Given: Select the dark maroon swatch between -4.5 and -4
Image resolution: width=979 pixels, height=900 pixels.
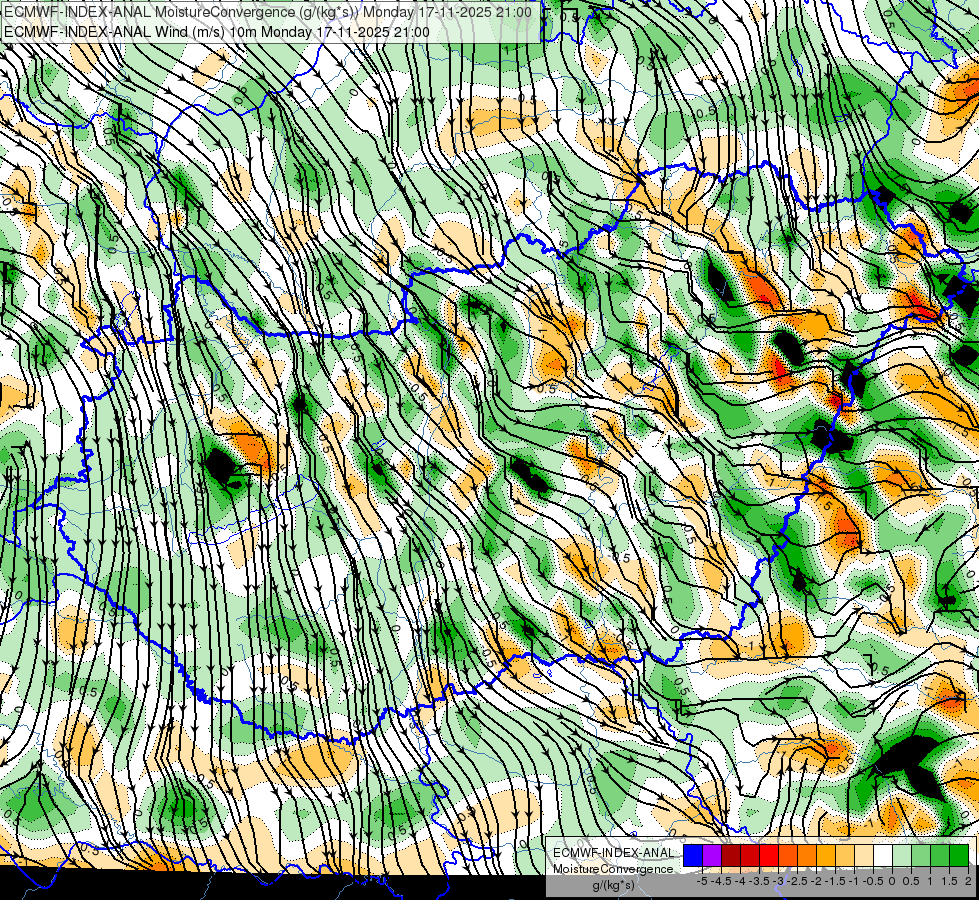Looking at the screenshot, I should [x=731, y=856].
